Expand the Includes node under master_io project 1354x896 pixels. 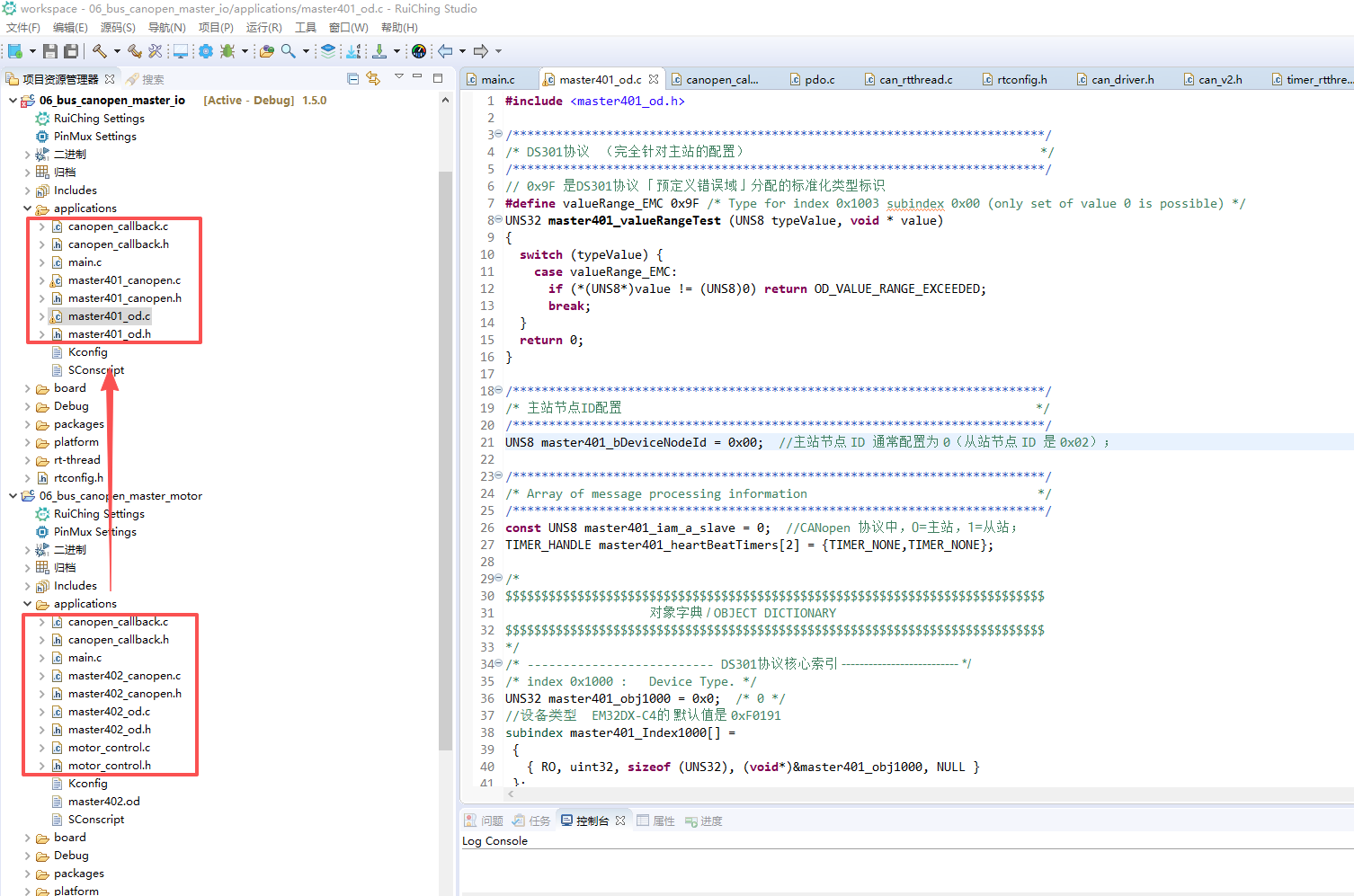27,191
